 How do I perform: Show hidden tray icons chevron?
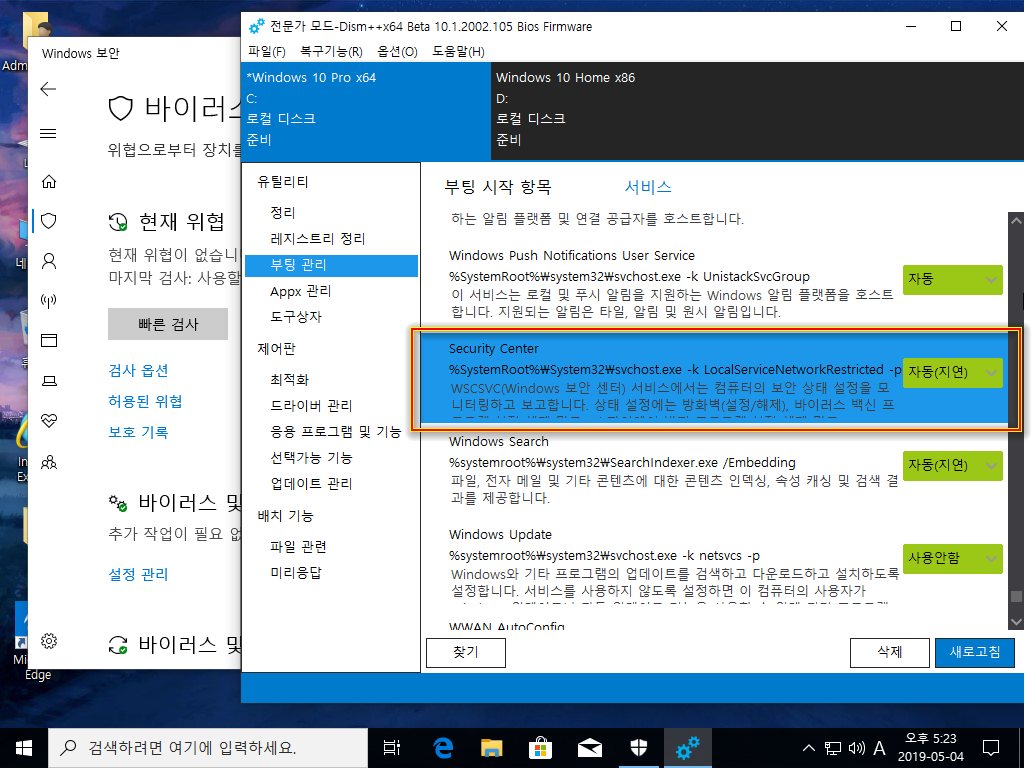pos(809,748)
